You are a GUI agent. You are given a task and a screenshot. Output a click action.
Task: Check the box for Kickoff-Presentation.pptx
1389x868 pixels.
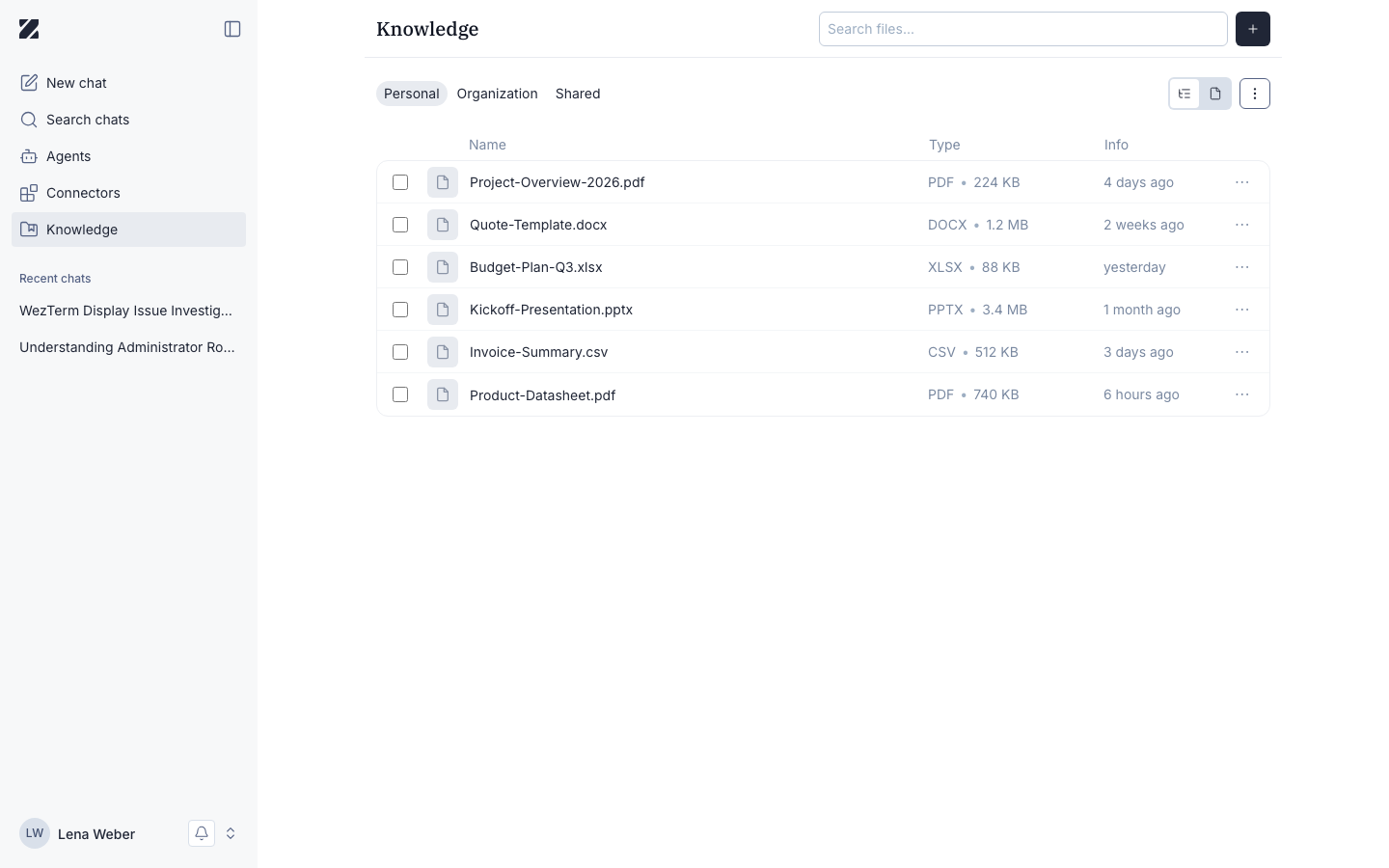400,310
